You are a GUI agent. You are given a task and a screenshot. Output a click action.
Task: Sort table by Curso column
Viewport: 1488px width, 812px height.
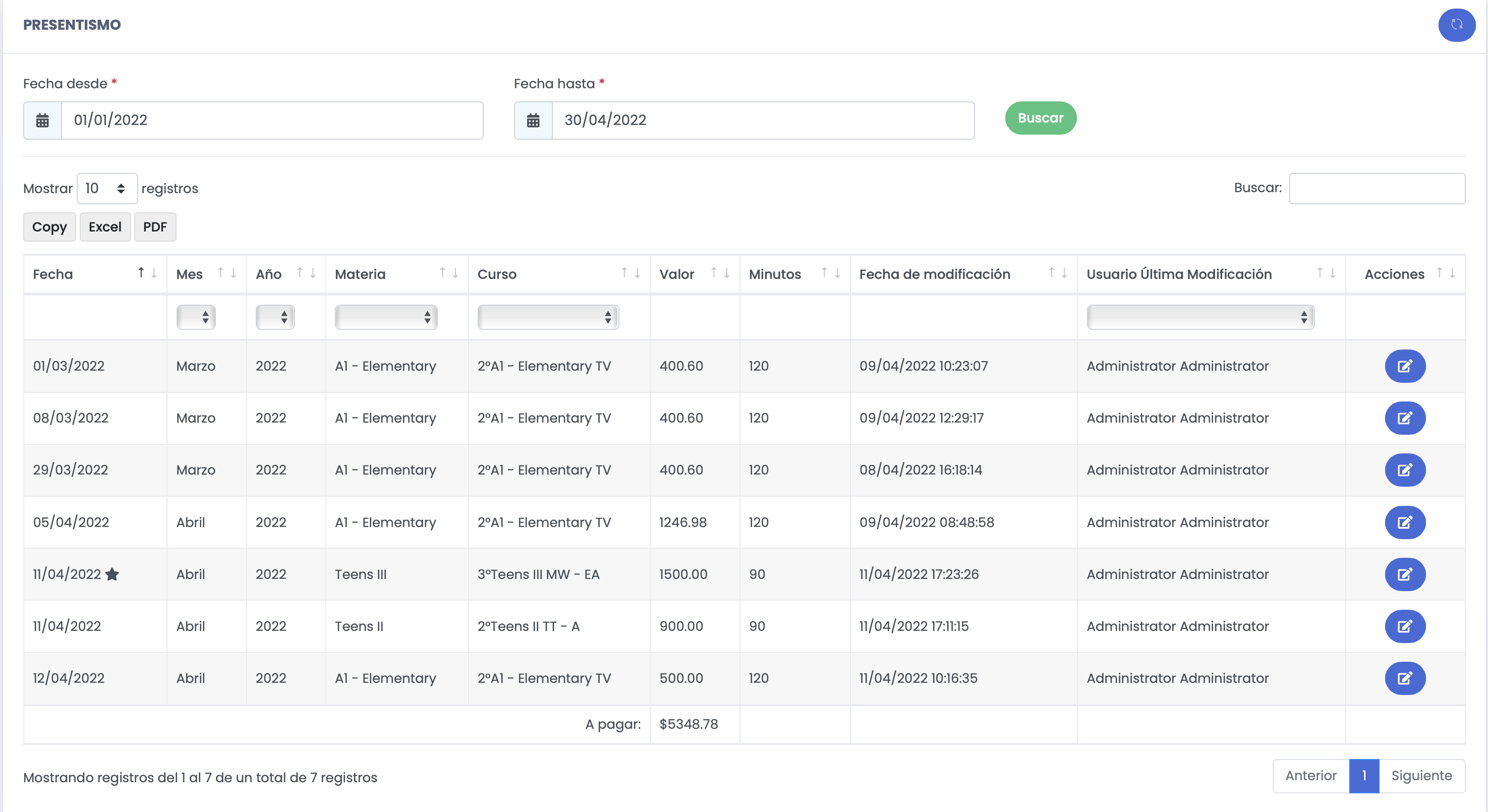click(559, 274)
